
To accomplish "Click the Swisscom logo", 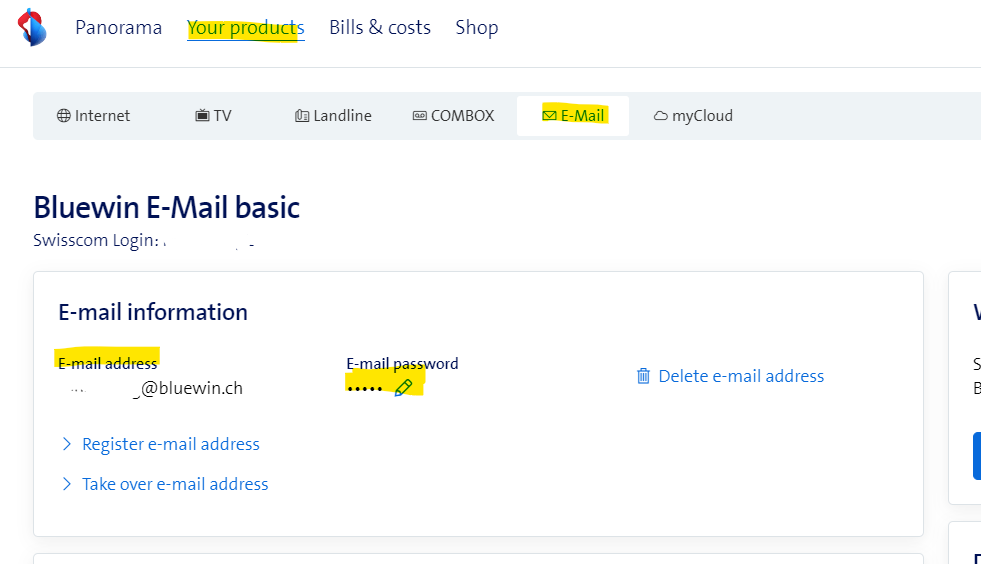I will (32, 27).
